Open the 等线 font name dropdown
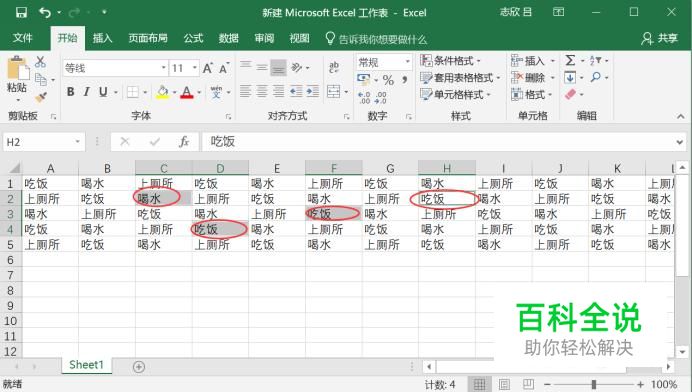This screenshot has height=392, width=692. 164,68
